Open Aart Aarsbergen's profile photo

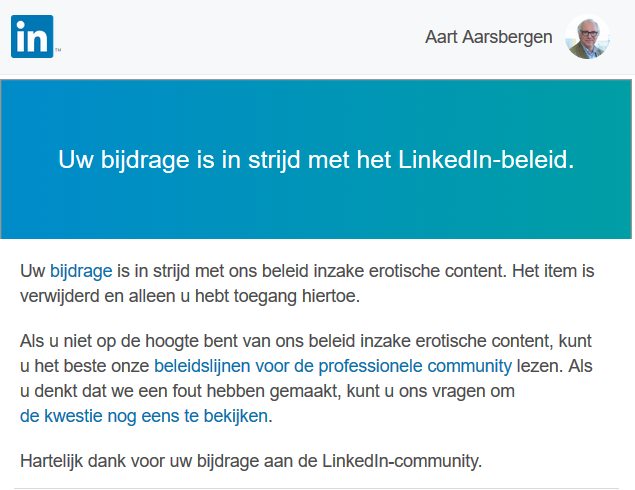tap(587, 38)
